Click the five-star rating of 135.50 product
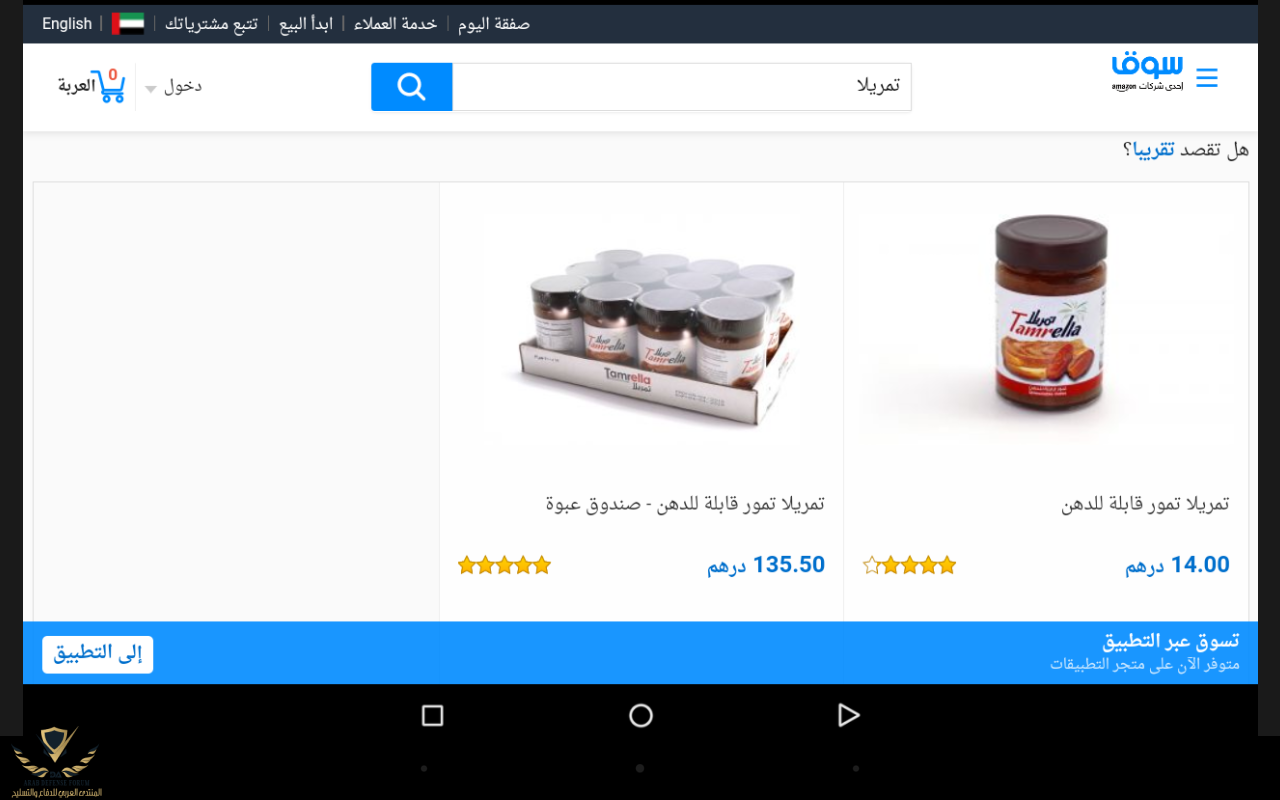Screen dimensions: 1280x800 click(x=505, y=565)
